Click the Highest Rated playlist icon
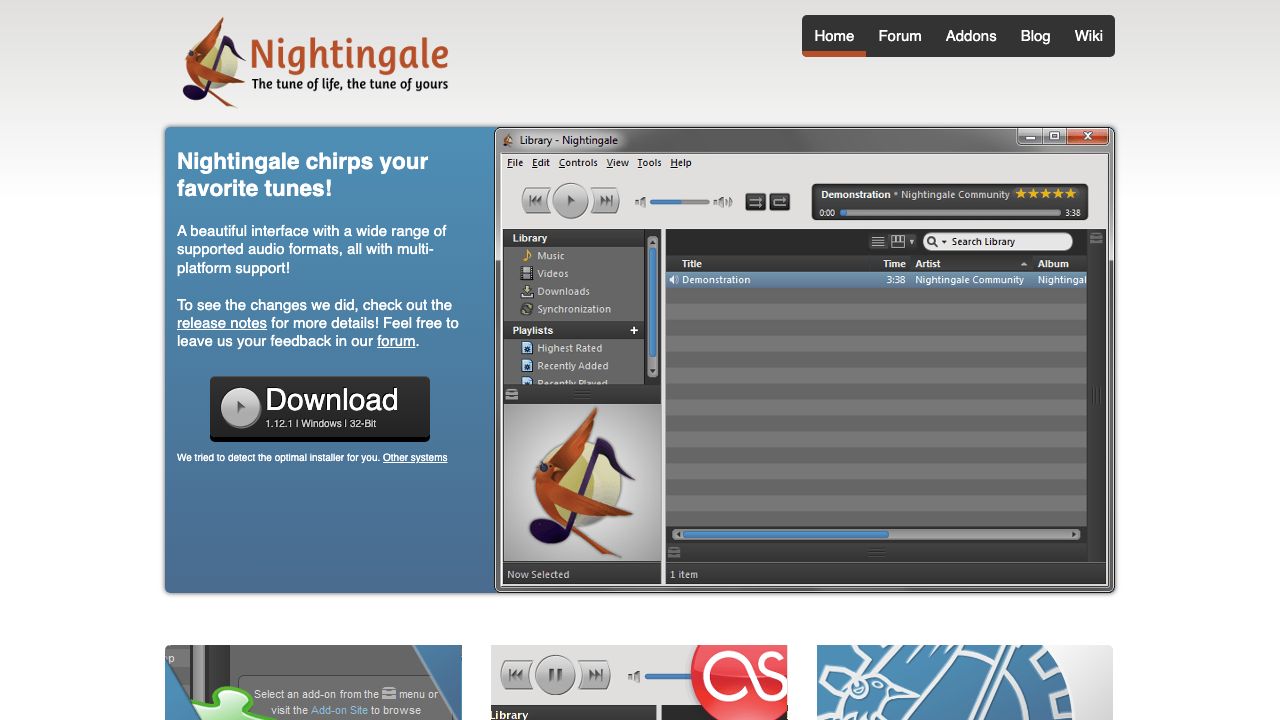 tap(527, 348)
